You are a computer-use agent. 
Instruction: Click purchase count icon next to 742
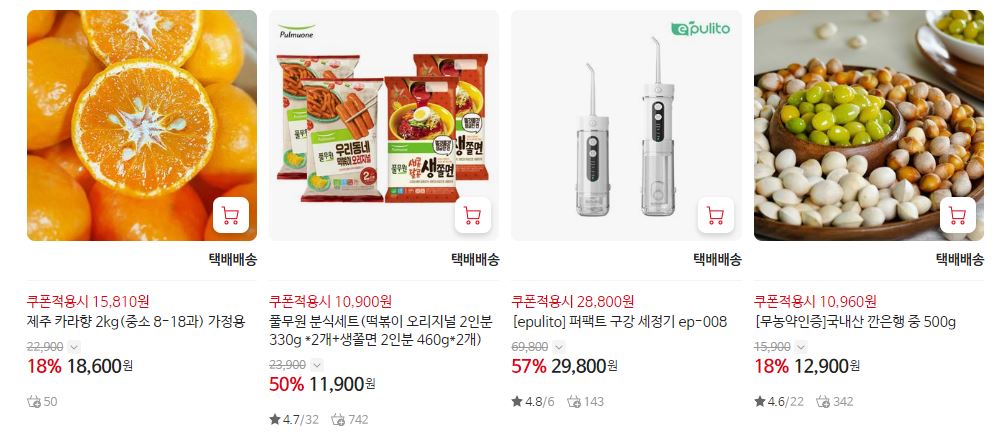click(339, 420)
